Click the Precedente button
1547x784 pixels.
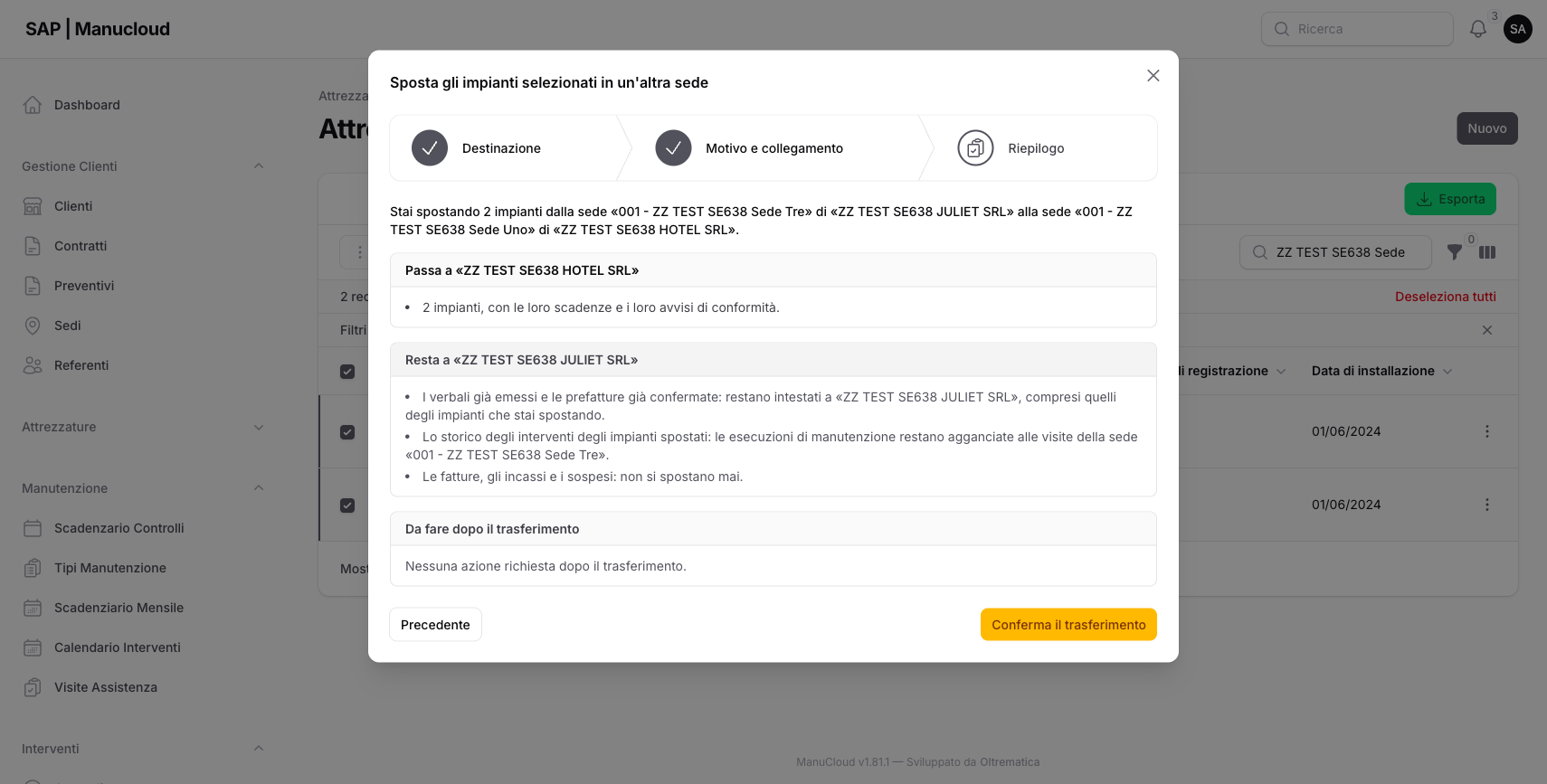click(435, 625)
